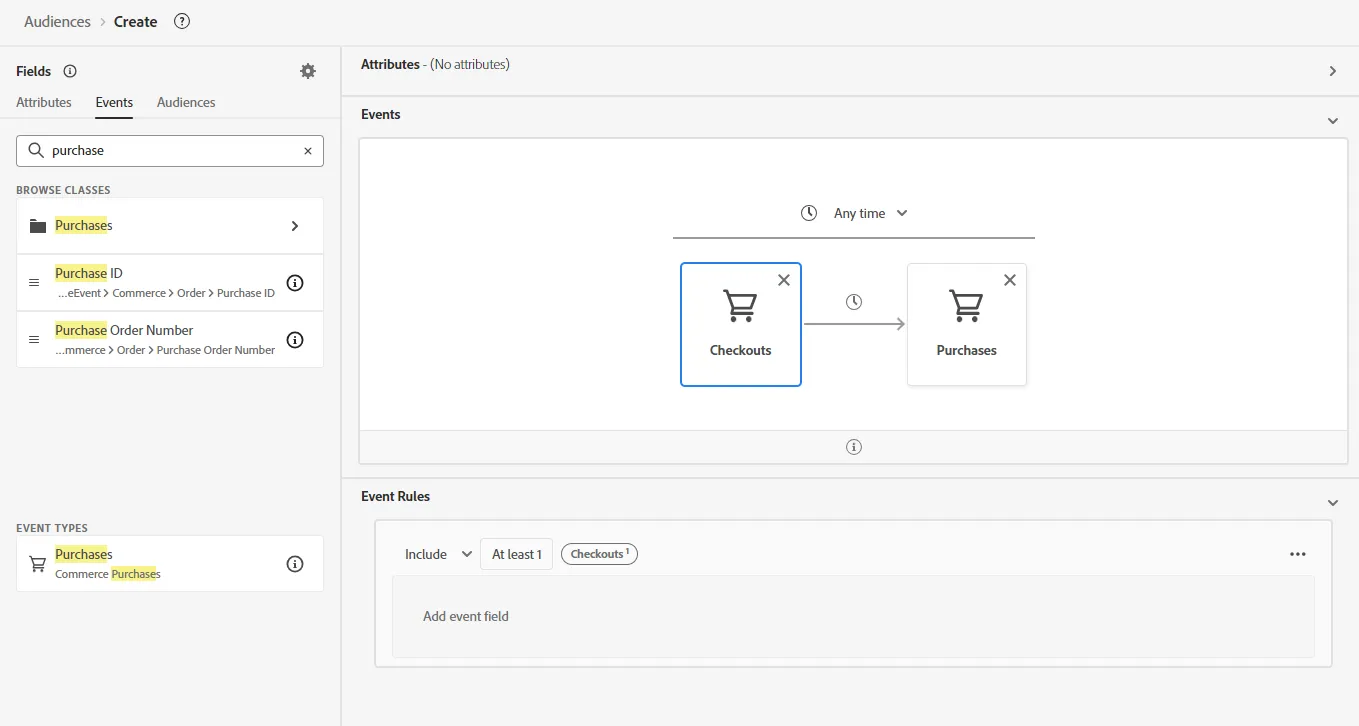Click the help icon next to Create
1359x726 pixels.
tap(182, 21)
